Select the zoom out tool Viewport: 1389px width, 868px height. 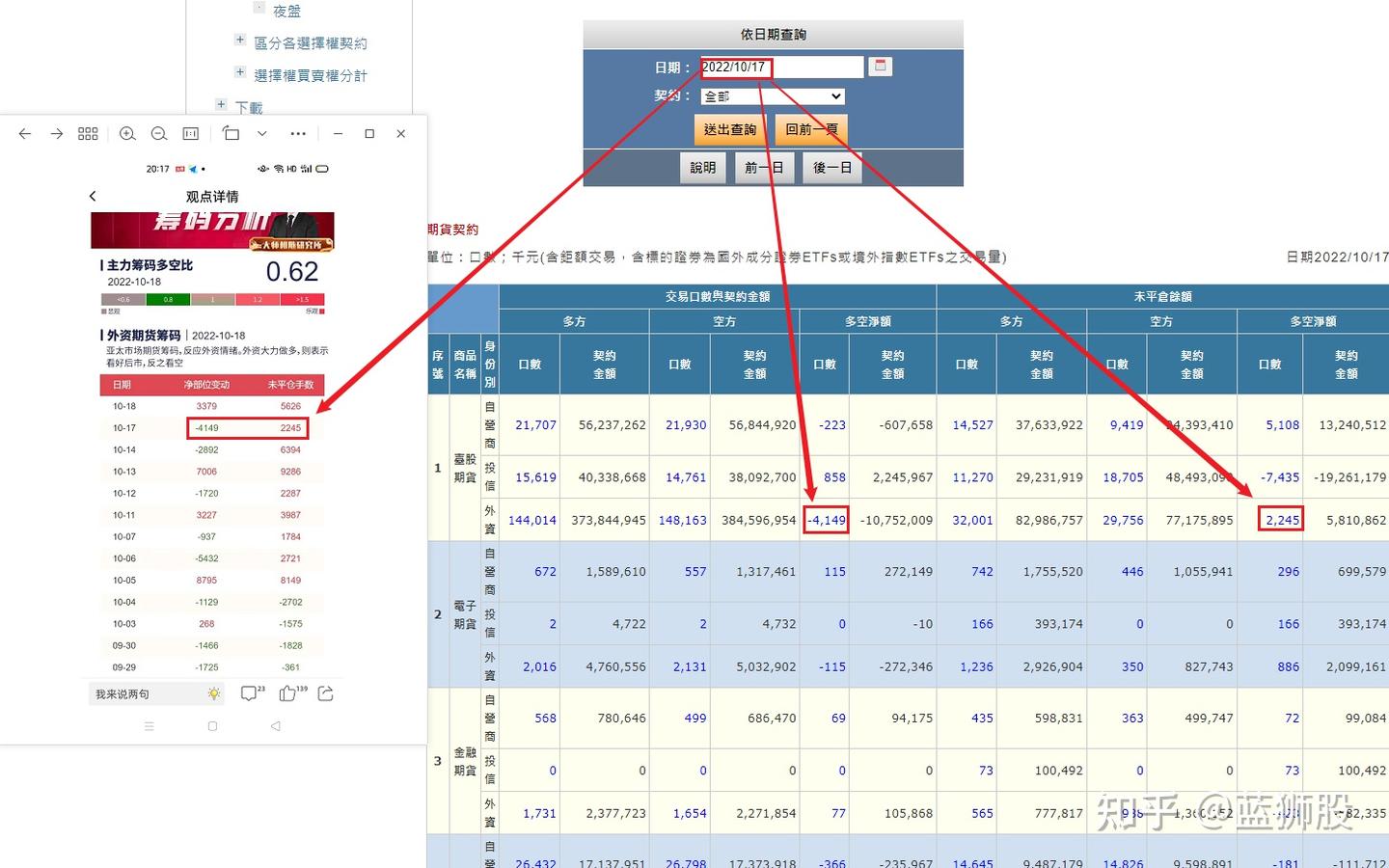(159, 133)
